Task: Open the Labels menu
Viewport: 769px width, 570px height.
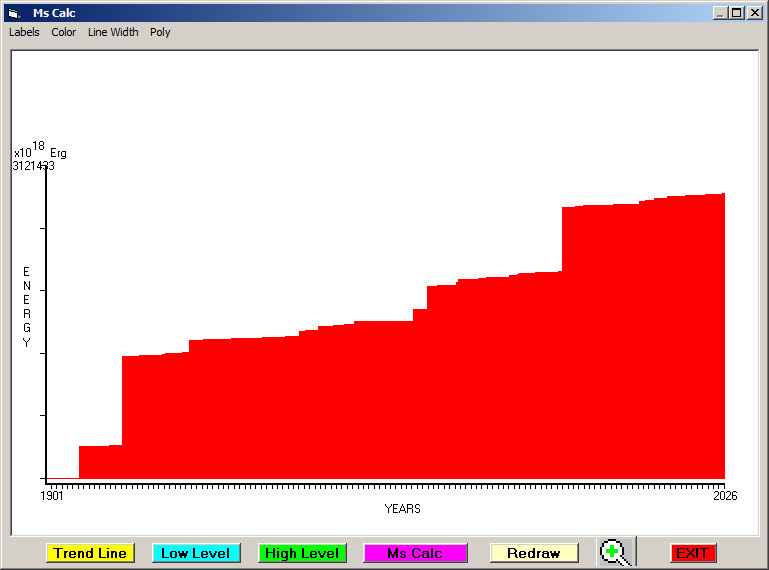Action: pyautogui.click(x=24, y=32)
